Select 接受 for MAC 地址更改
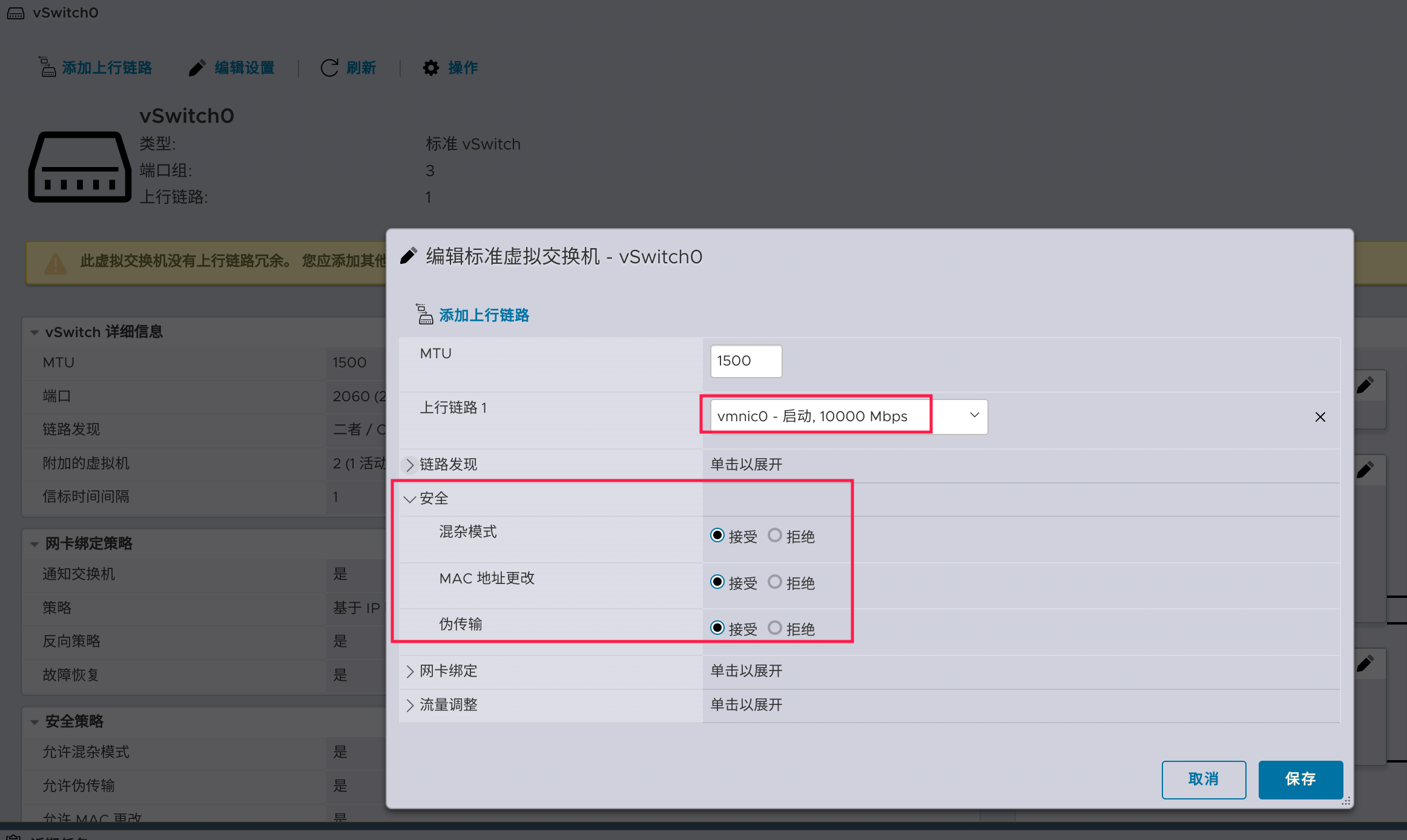 tap(717, 582)
